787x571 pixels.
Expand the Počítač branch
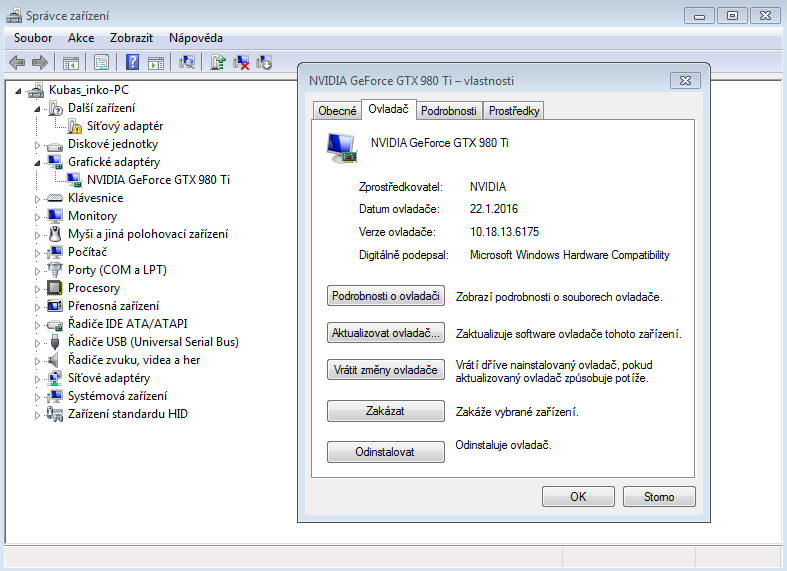[37, 253]
